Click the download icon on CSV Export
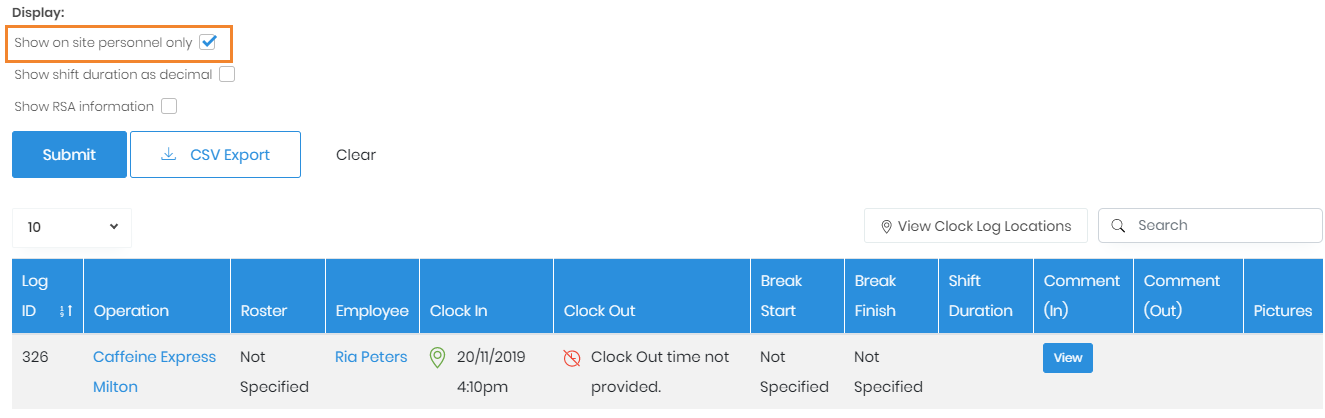The height and width of the screenshot is (418, 1325). 168,155
